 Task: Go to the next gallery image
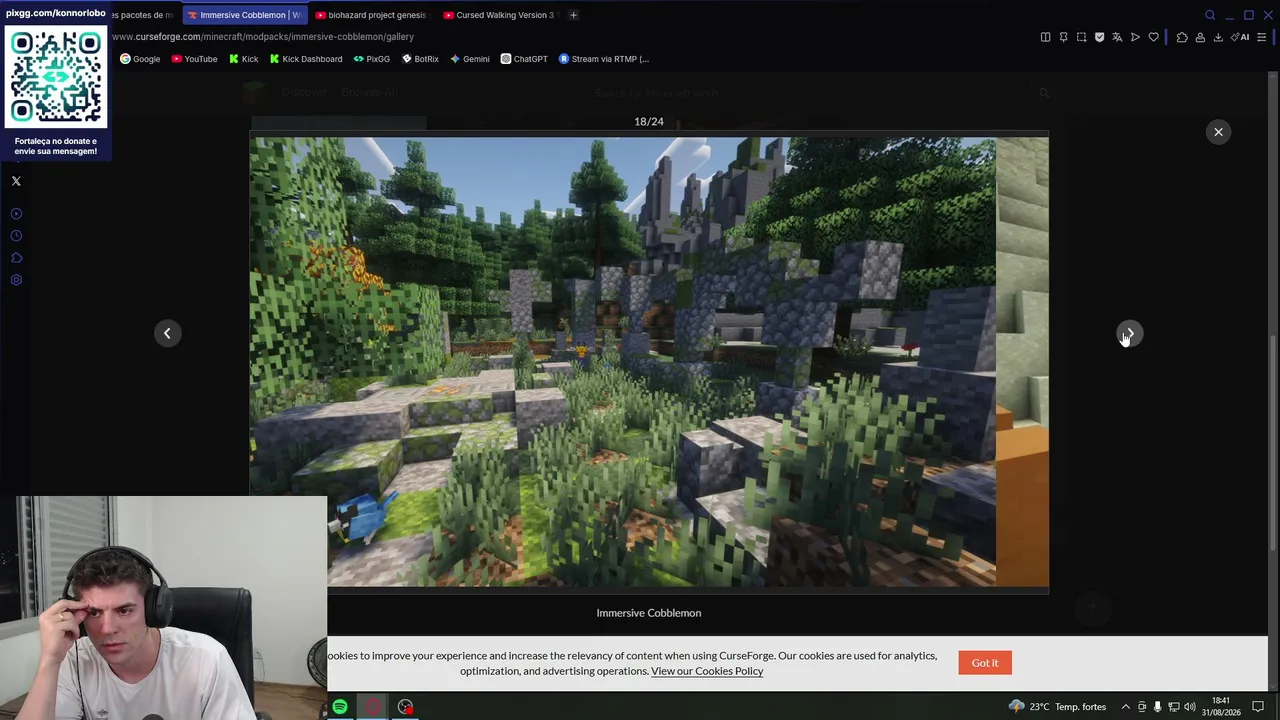point(1129,333)
